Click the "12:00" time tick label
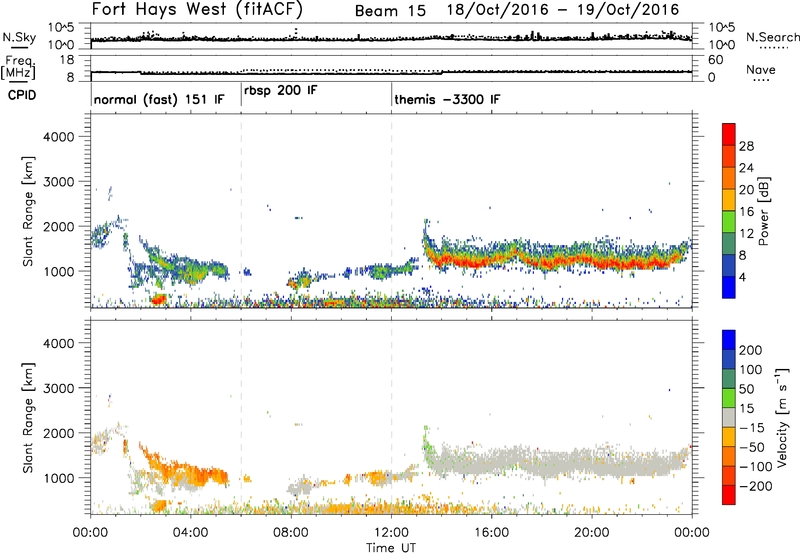Screen dimensions: 800x554 pos(391,533)
